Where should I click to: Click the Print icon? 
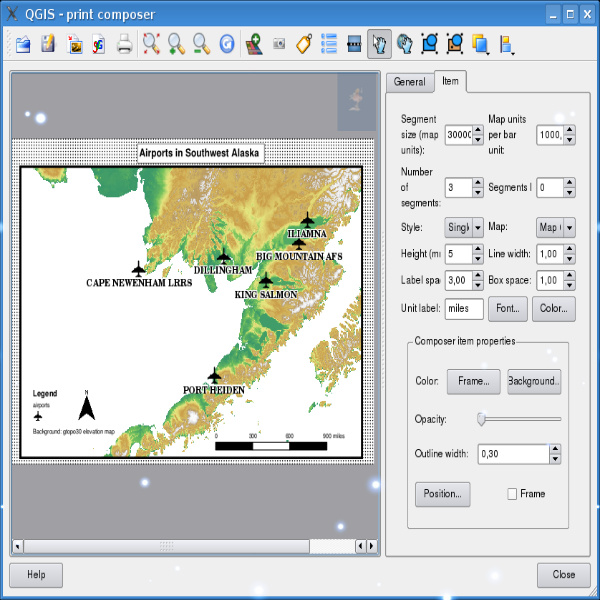(x=124, y=44)
